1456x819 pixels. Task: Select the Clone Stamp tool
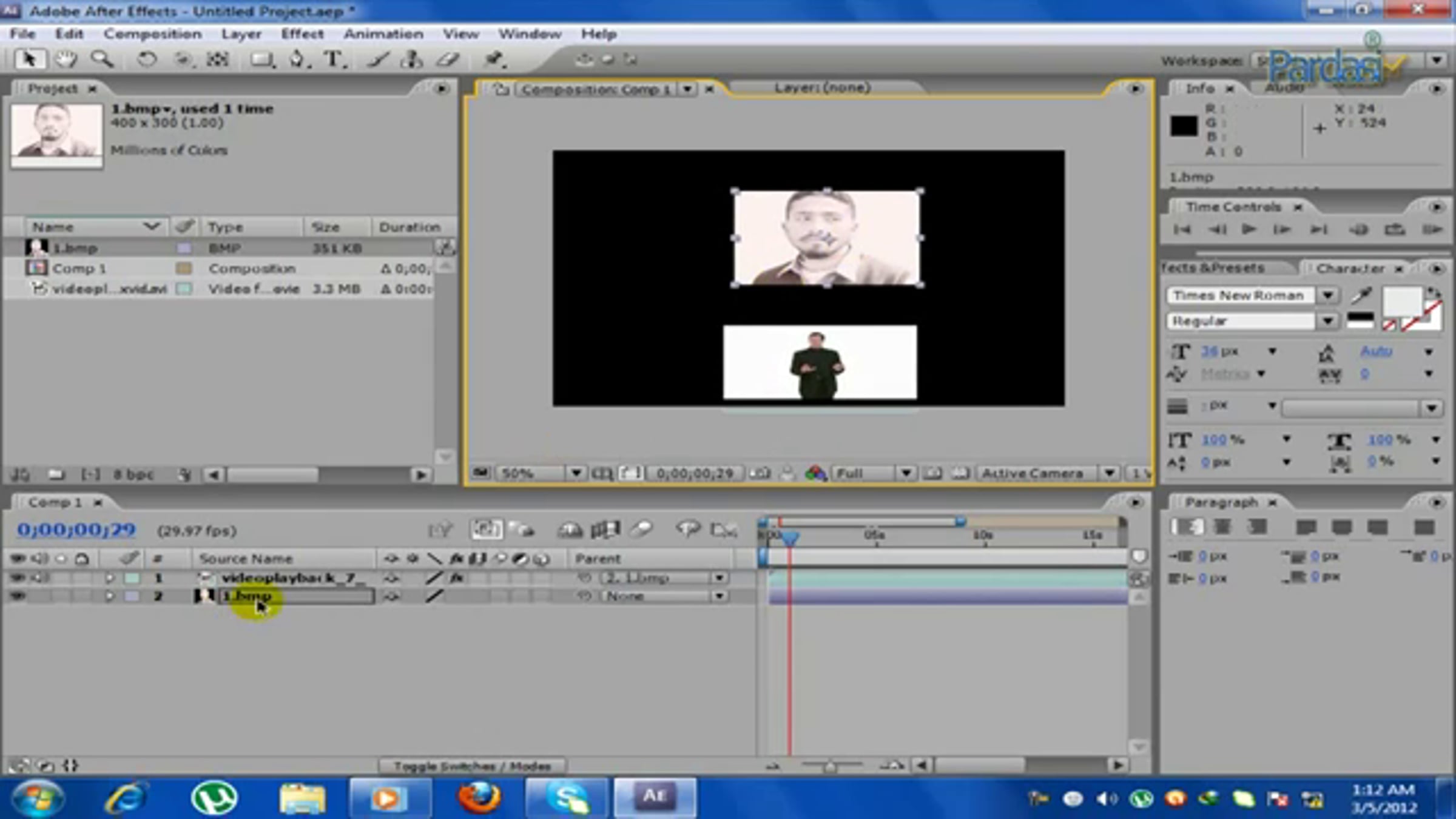pos(413,59)
